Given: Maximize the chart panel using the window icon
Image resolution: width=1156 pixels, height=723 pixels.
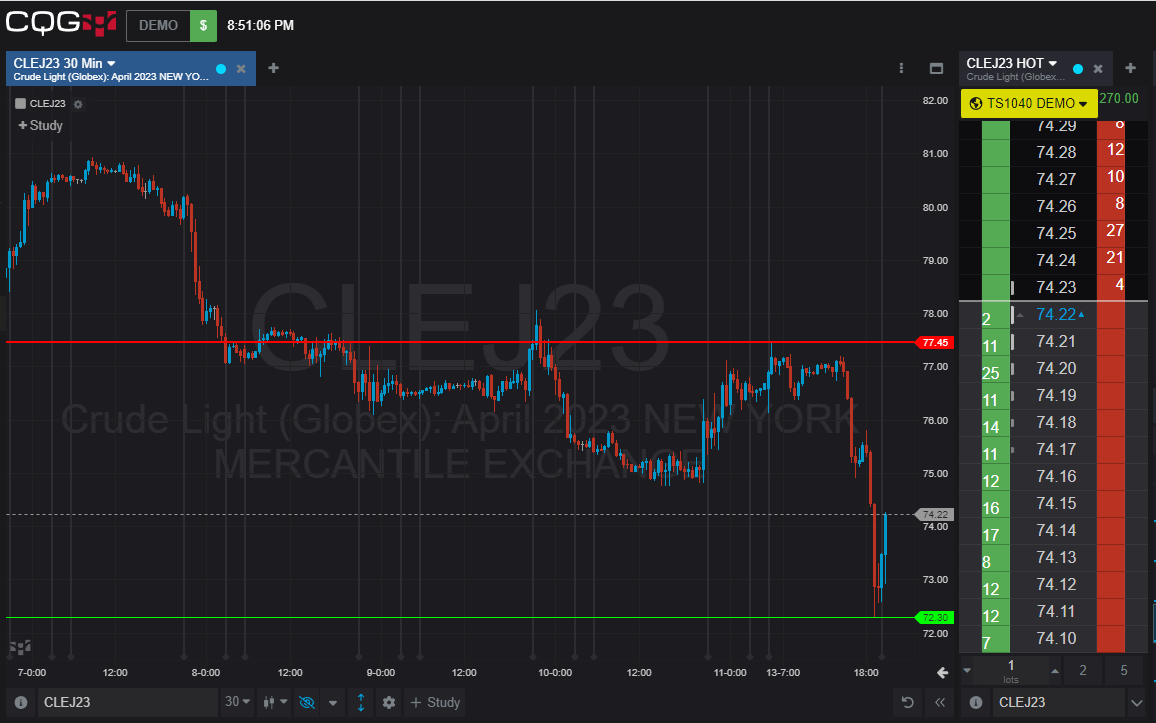Looking at the screenshot, I should [937, 68].
